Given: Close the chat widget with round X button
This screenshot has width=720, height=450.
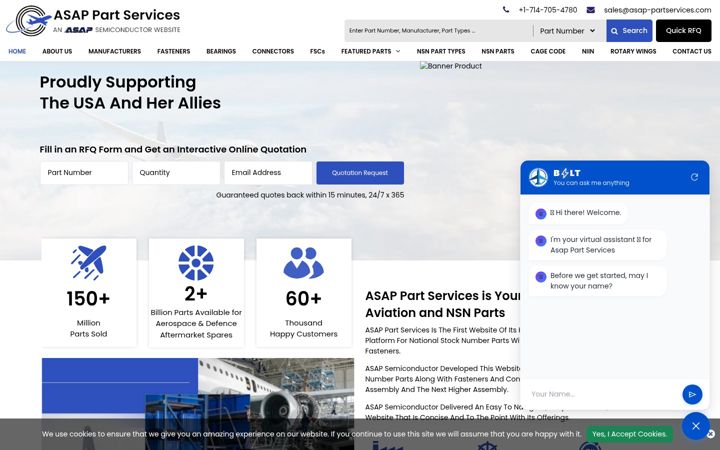Looking at the screenshot, I should [x=696, y=426].
